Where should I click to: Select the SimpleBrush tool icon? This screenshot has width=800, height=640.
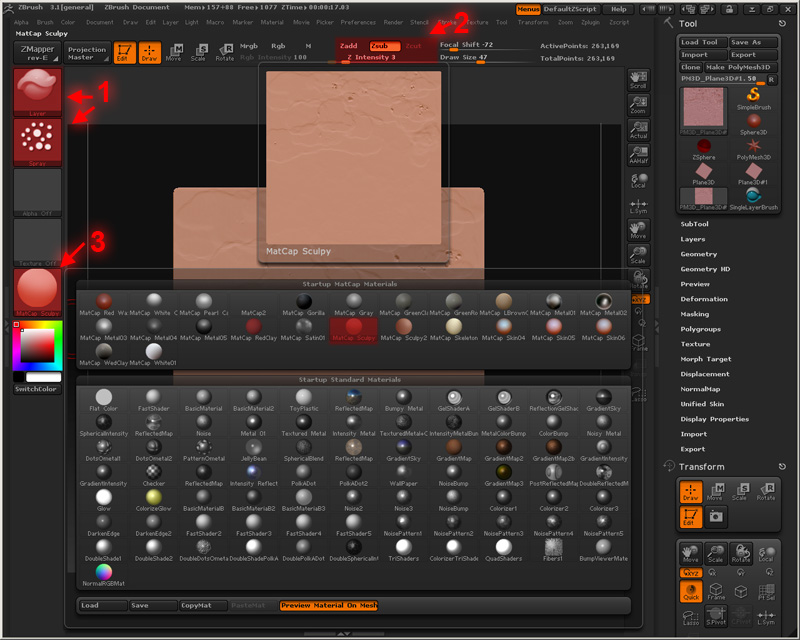(754, 99)
